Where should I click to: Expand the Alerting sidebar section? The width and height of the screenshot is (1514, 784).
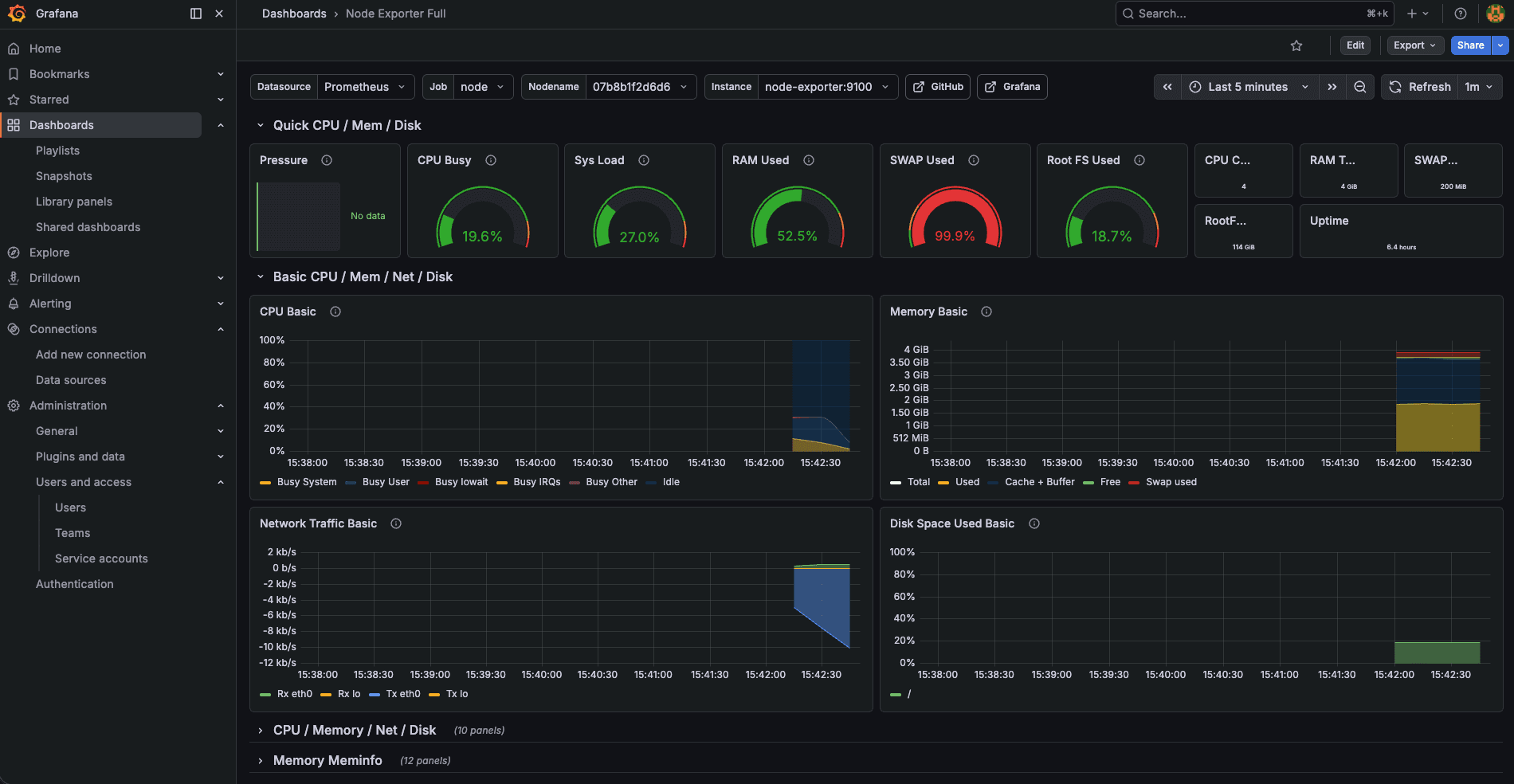[221, 304]
